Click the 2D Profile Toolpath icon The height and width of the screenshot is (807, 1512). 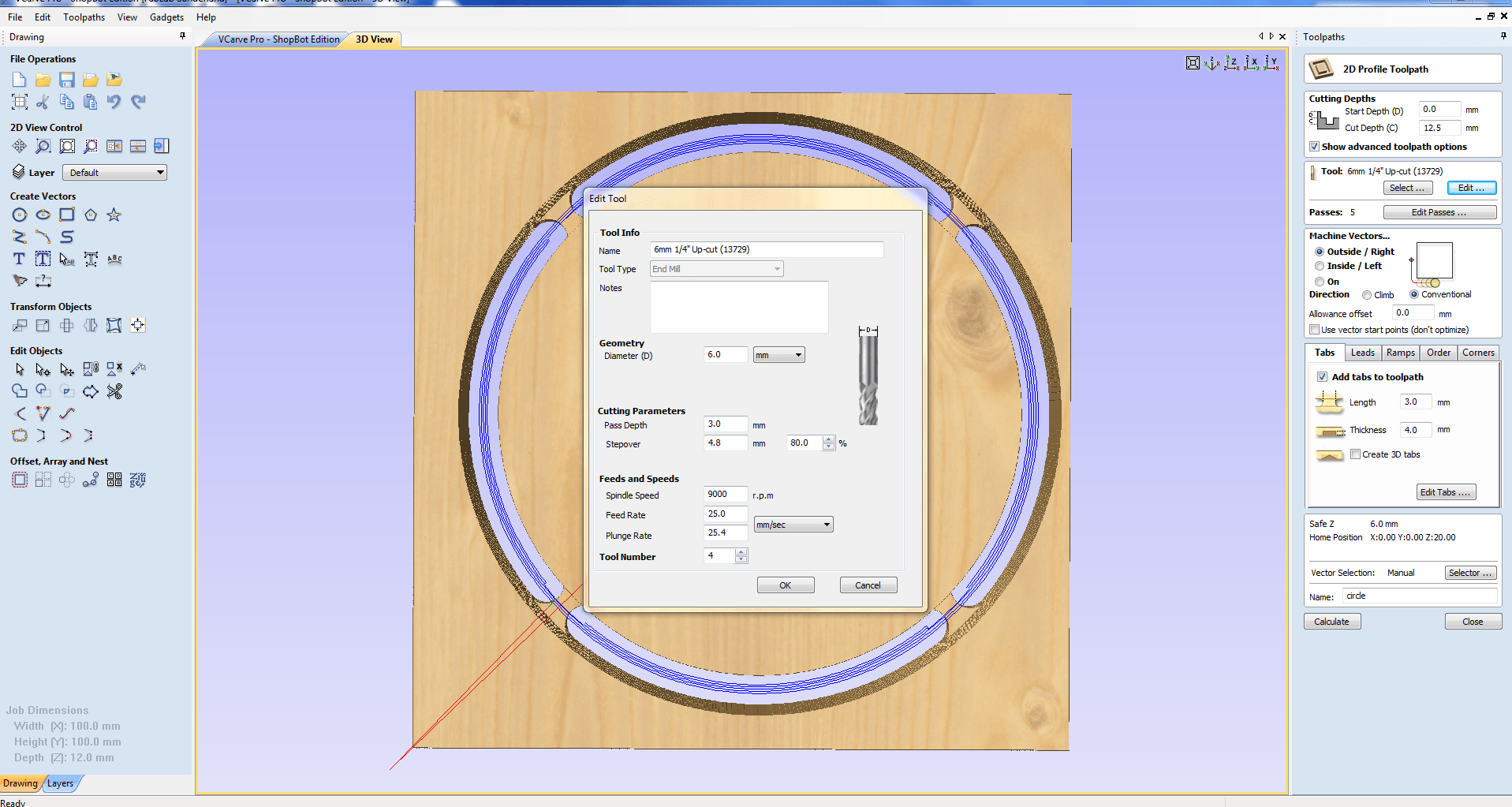pos(1321,69)
